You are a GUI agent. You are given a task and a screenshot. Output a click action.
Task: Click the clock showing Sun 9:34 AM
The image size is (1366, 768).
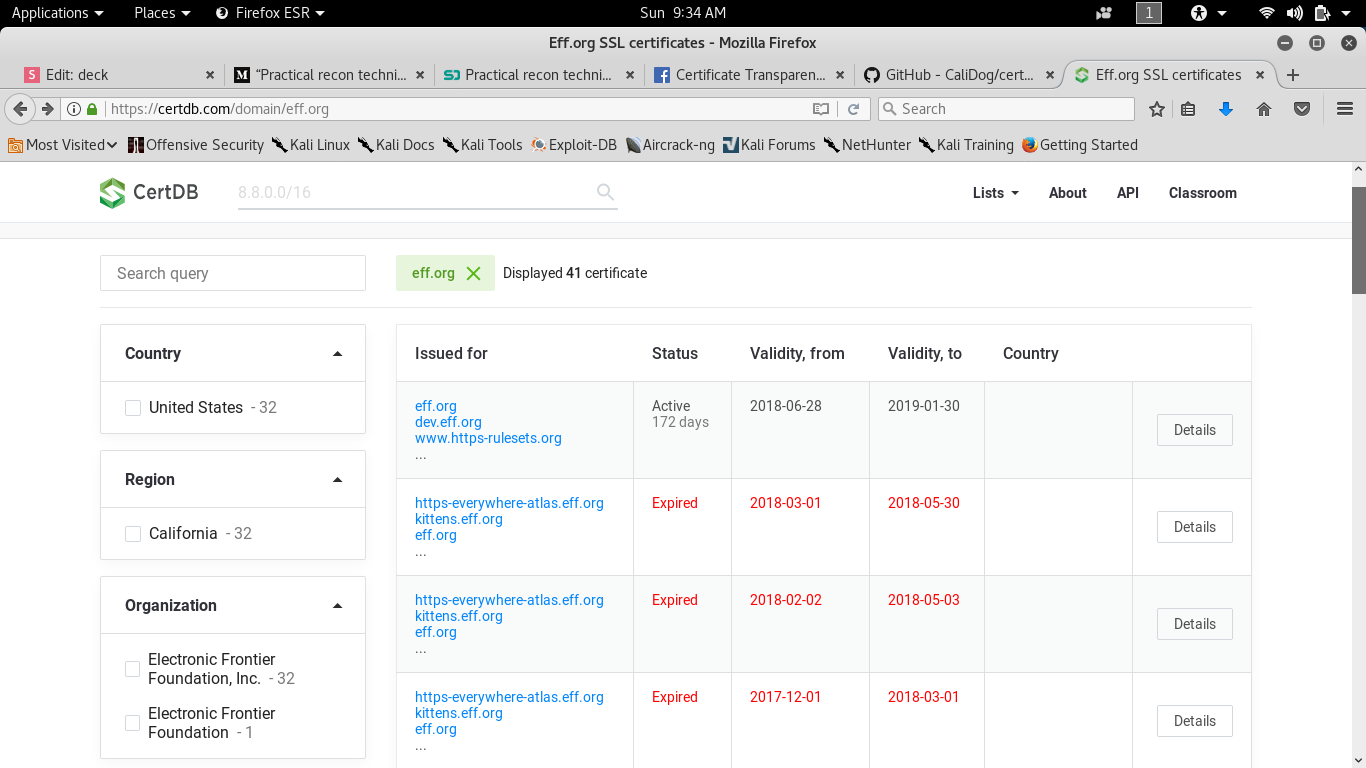683,13
